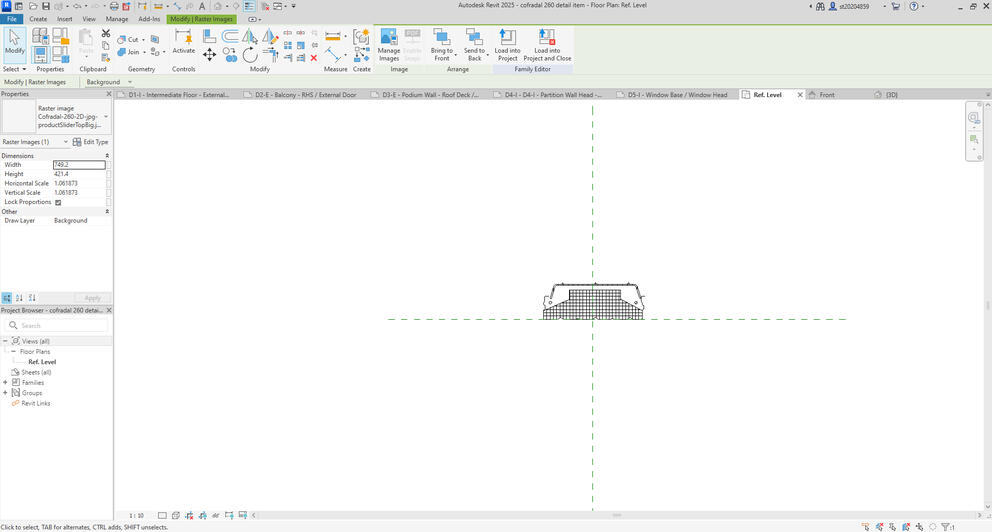Switch to the Front view tab
Image resolution: width=992 pixels, height=532 pixels.
click(x=826, y=95)
